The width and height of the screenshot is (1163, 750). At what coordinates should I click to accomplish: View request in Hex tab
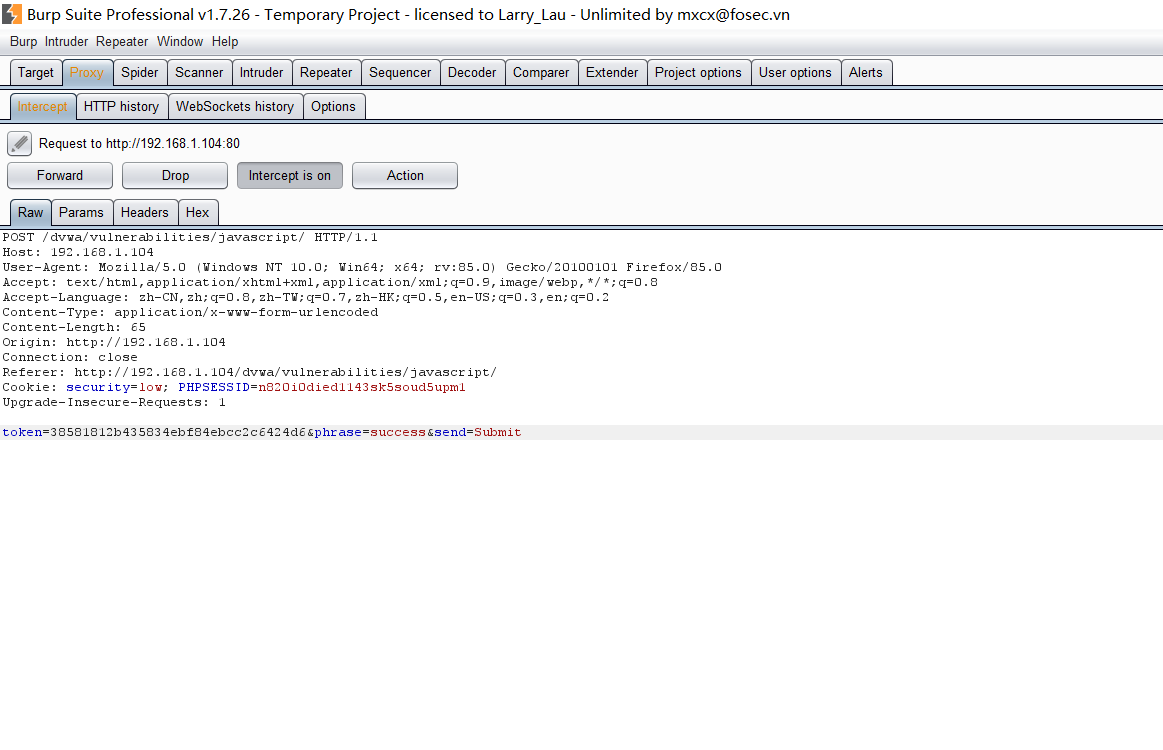(198, 212)
